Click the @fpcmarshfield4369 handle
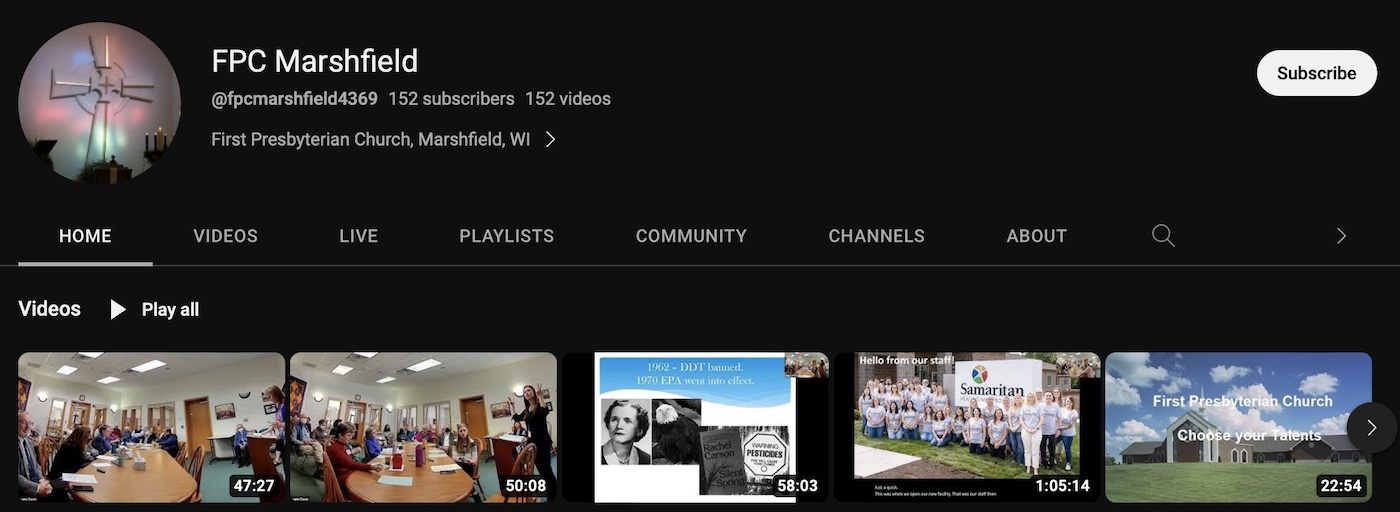Image resolution: width=1400 pixels, height=512 pixels. (x=295, y=99)
